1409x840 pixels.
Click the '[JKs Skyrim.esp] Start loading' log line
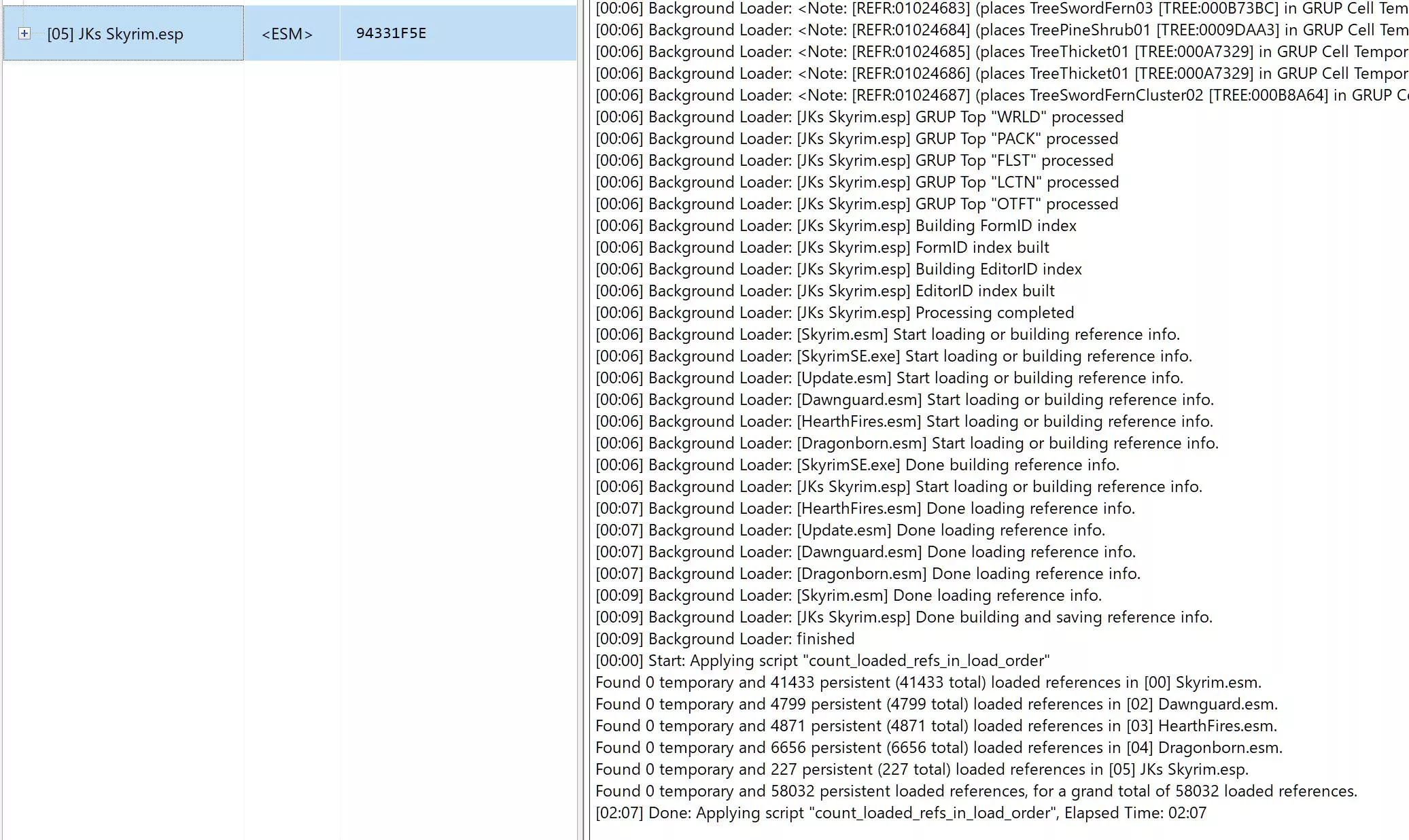coord(899,487)
